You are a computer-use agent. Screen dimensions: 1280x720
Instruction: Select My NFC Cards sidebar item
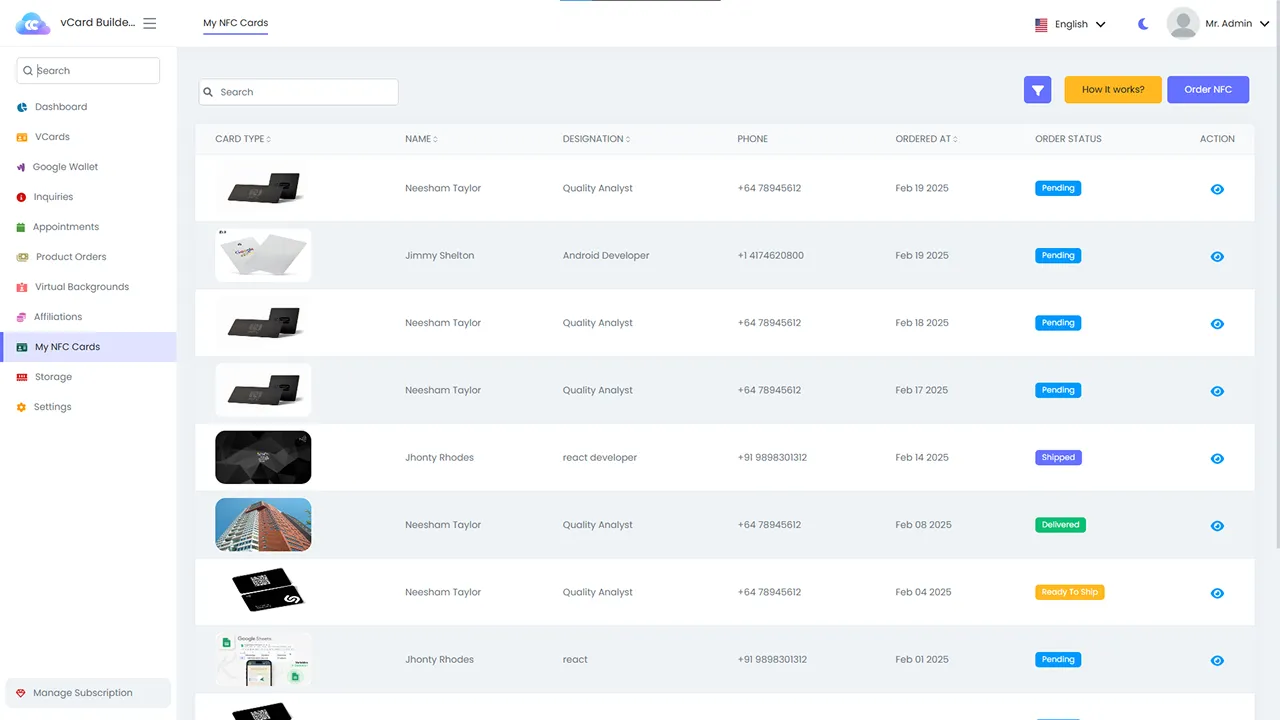click(x=88, y=347)
